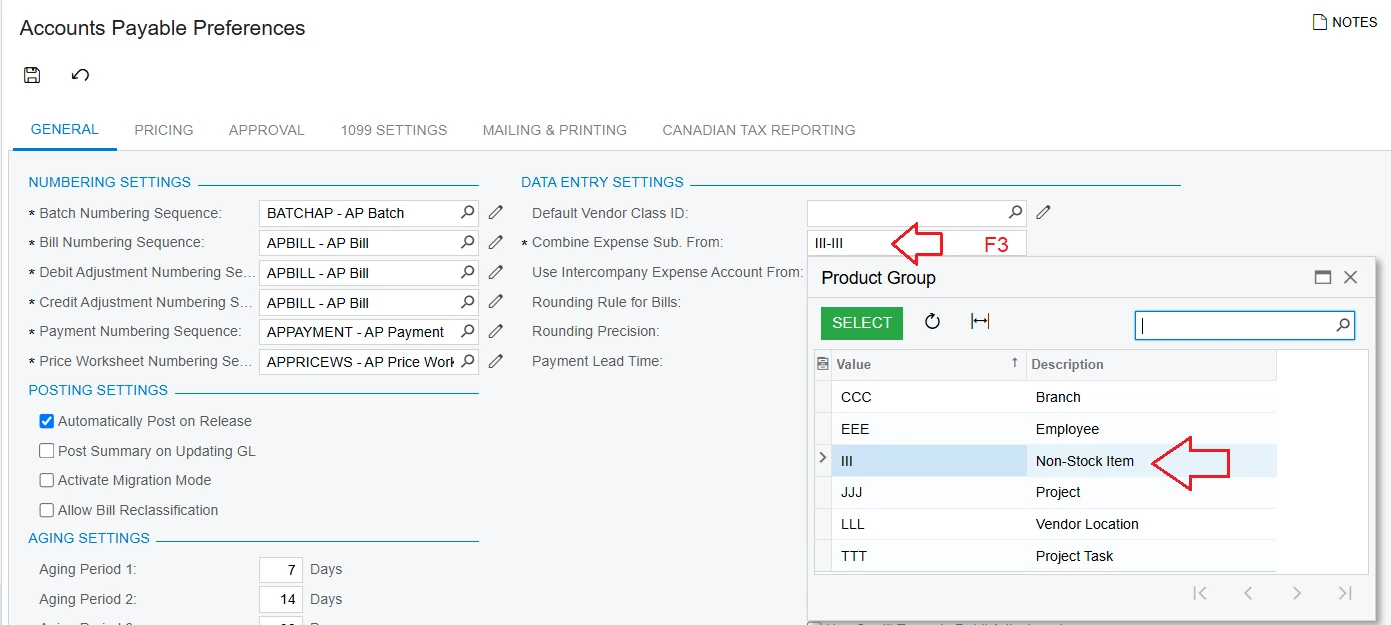Edit the Bill Numbering Sequence with pencil
Viewport: 1391px width, 625px height.
(x=496, y=243)
